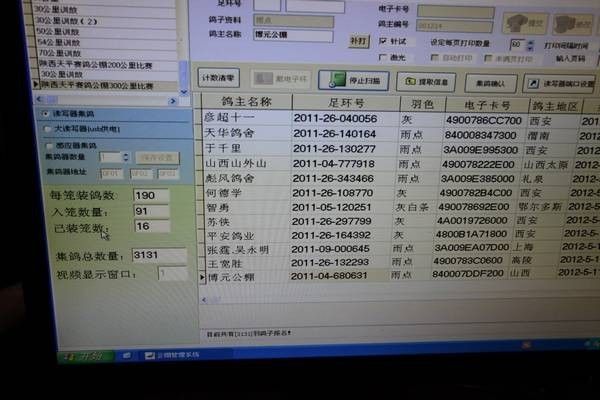Click the 鸽子资料 input field
Image resolution: width=600 pixels, height=400 pixels.
click(x=293, y=20)
